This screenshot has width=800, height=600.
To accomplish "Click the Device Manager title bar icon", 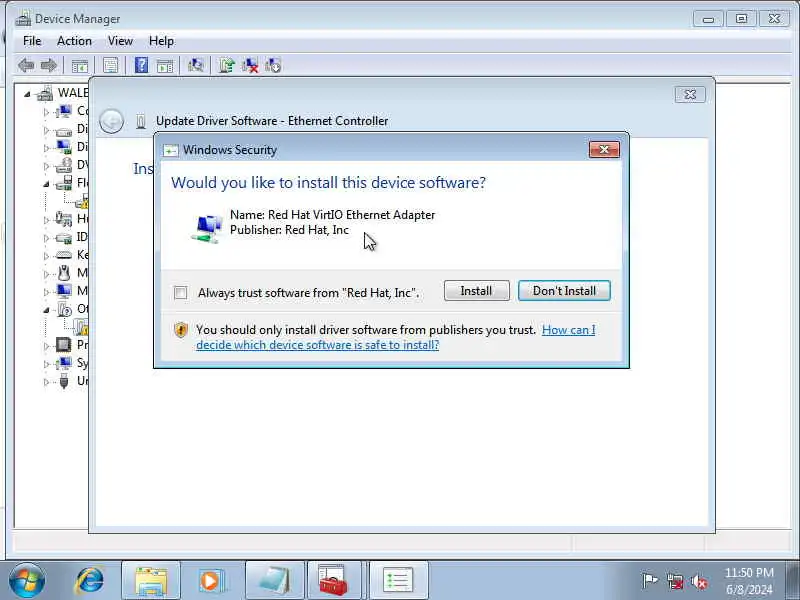I will click(22, 19).
